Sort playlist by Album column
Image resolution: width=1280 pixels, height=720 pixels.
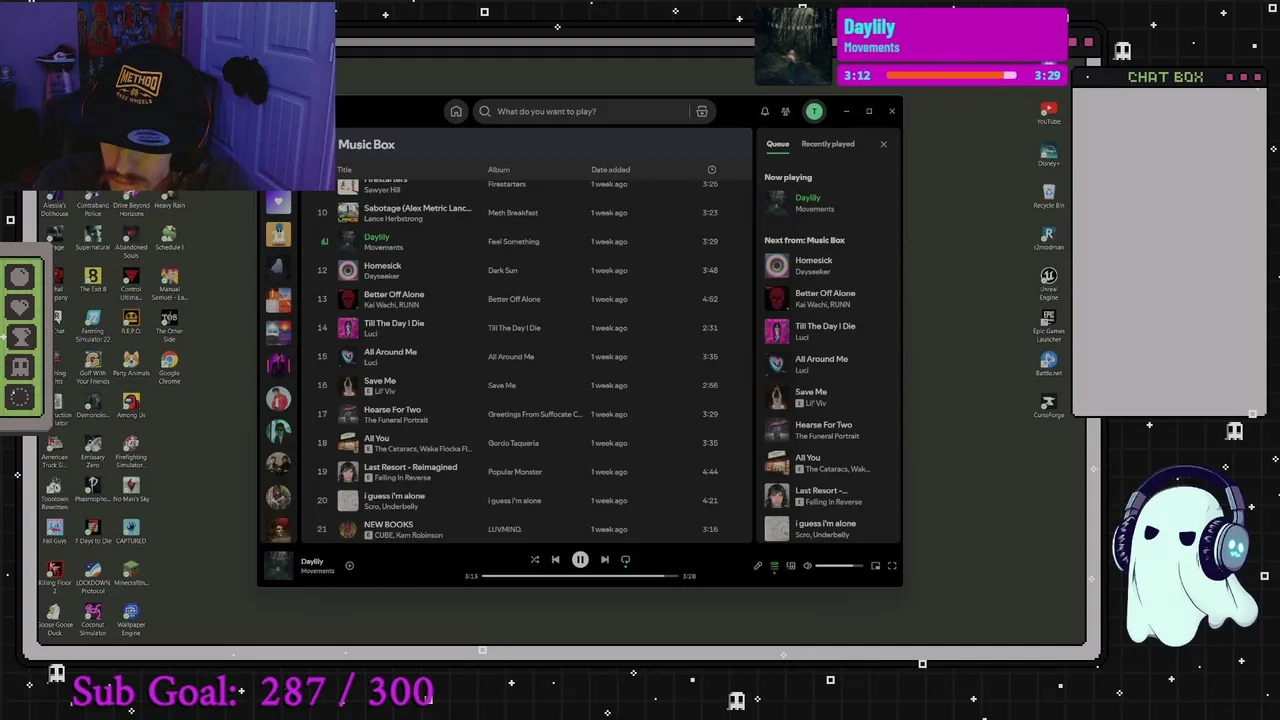[498, 170]
